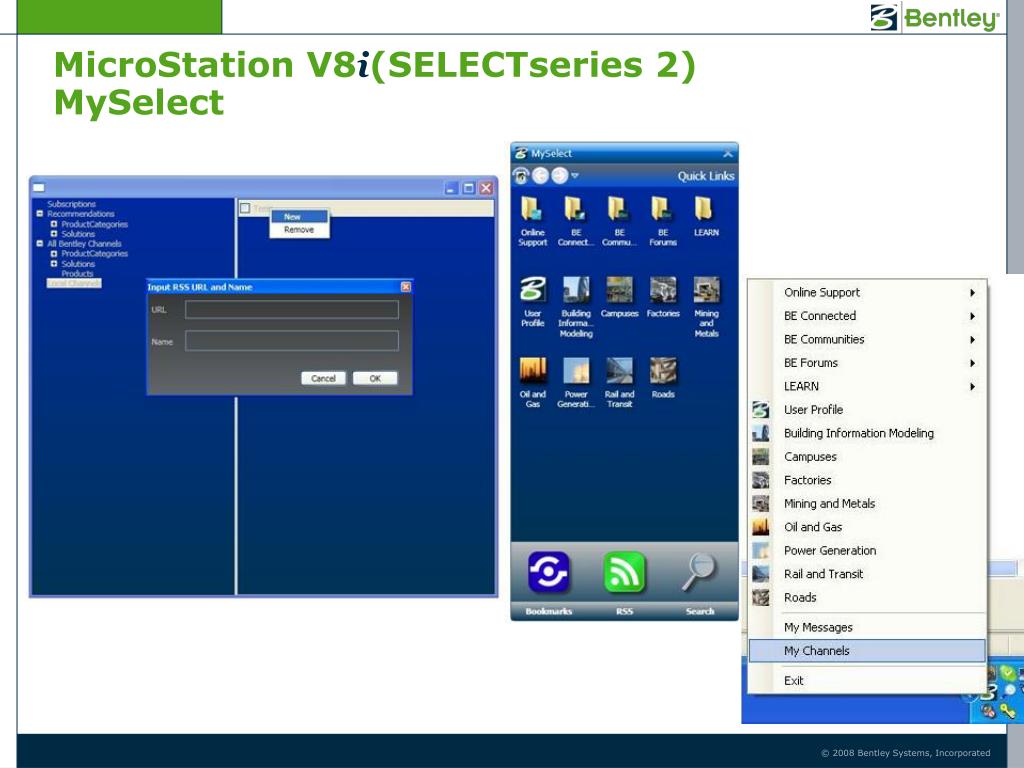
Task: Select Campuses in the tray menu
Action: 867,457
